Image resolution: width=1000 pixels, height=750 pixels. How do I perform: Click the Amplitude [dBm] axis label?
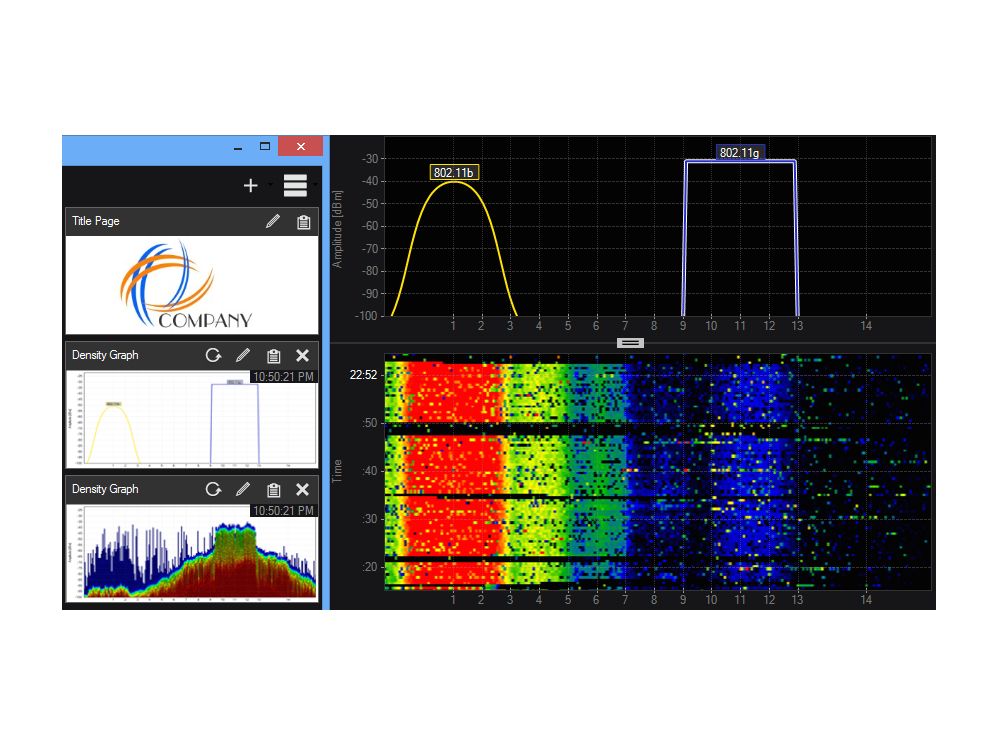[337, 229]
